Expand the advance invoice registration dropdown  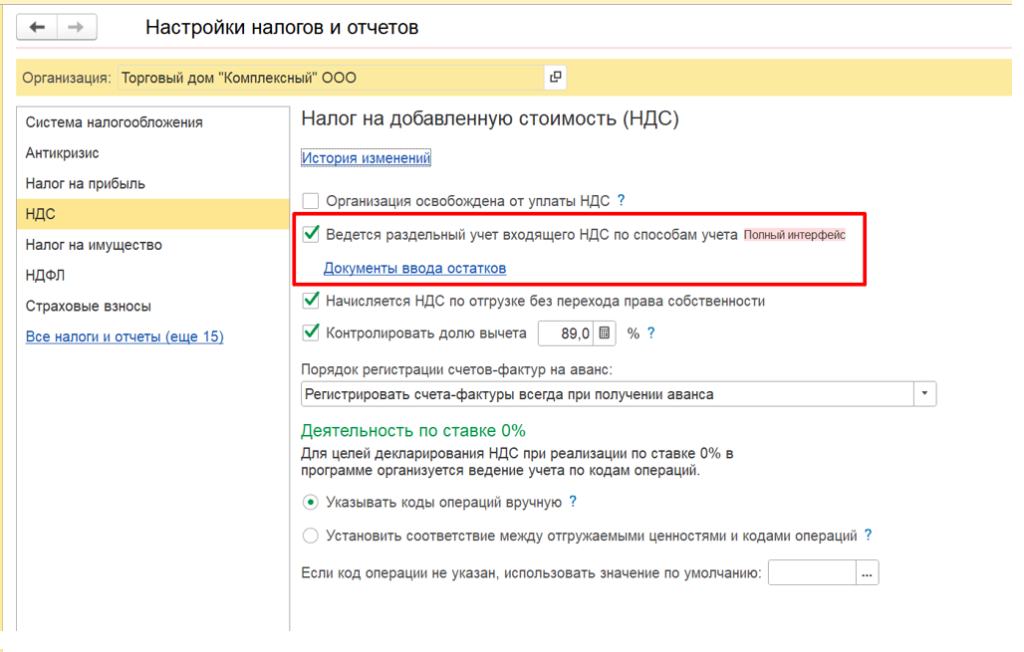click(925, 394)
